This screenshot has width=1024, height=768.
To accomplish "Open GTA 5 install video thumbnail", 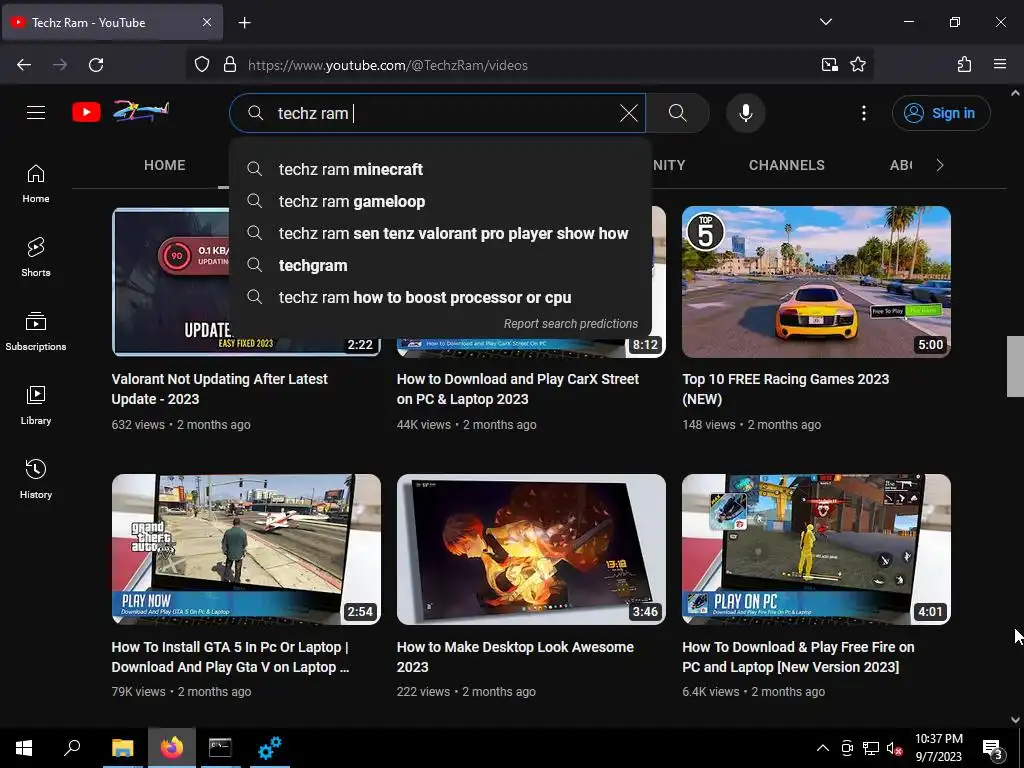I will click(x=246, y=549).
